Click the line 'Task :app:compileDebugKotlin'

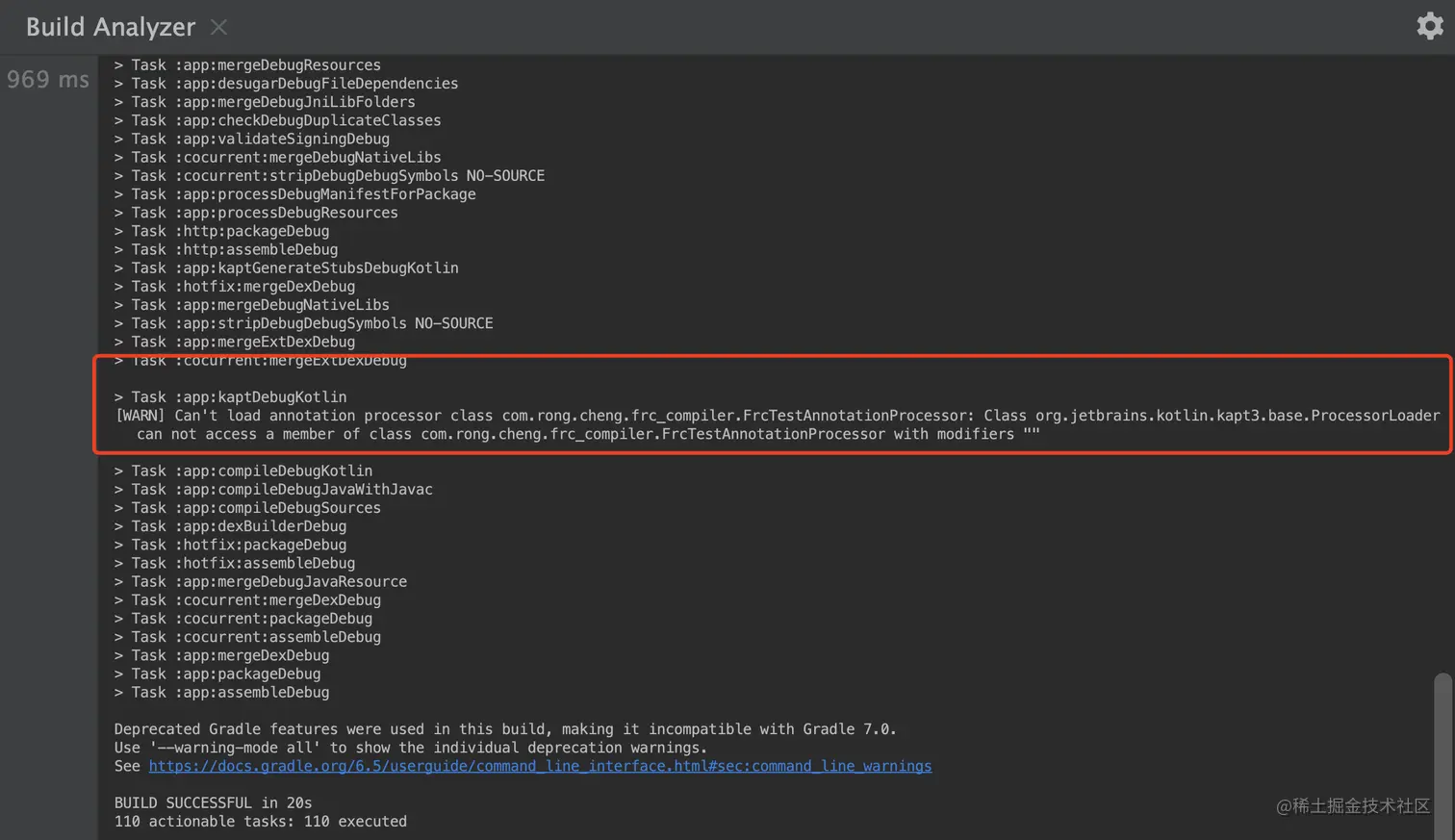click(x=243, y=471)
